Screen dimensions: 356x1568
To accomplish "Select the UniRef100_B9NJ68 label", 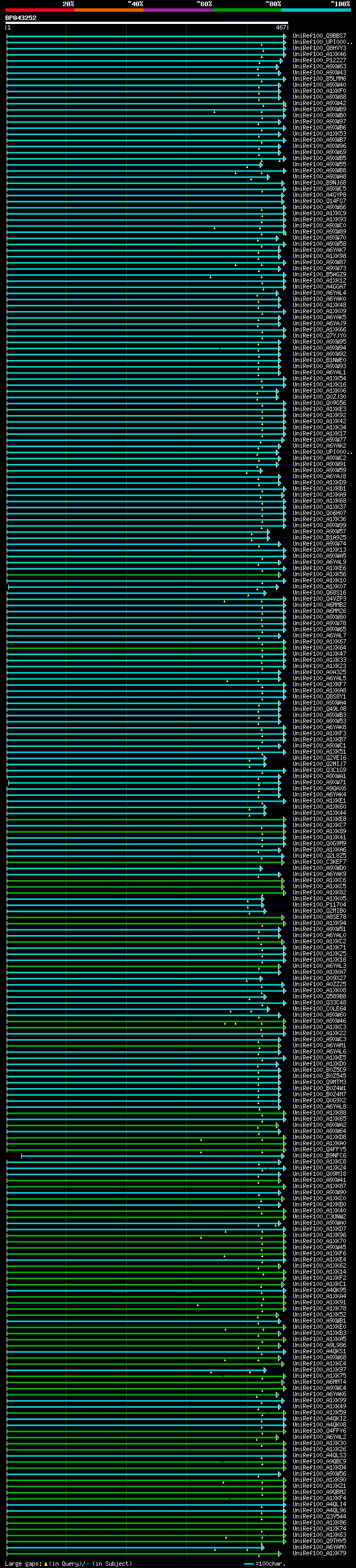I will (319, 182).
